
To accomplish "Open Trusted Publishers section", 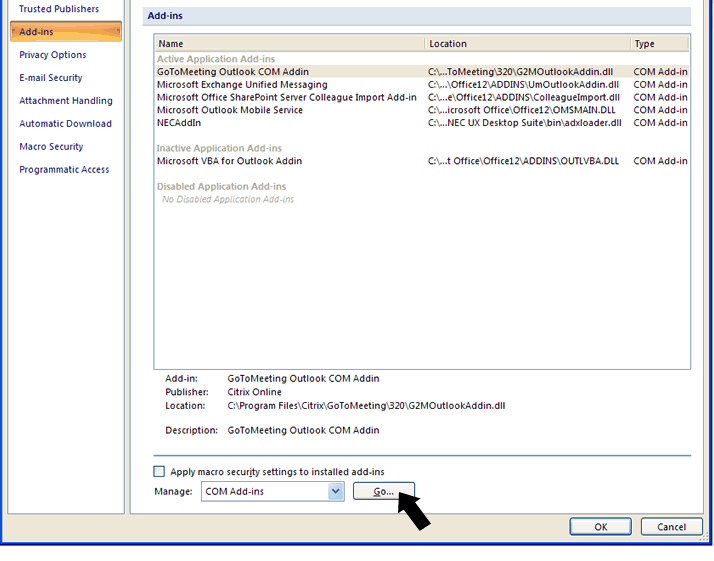I will pos(59,9).
